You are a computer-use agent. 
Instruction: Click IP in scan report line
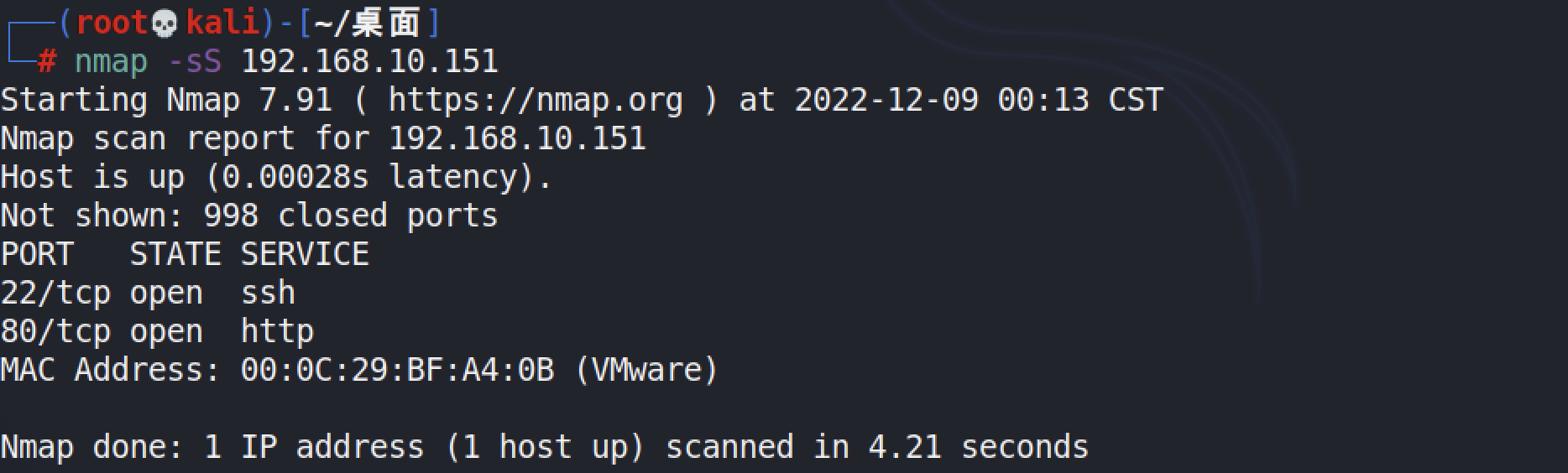[x=517, y=138]
